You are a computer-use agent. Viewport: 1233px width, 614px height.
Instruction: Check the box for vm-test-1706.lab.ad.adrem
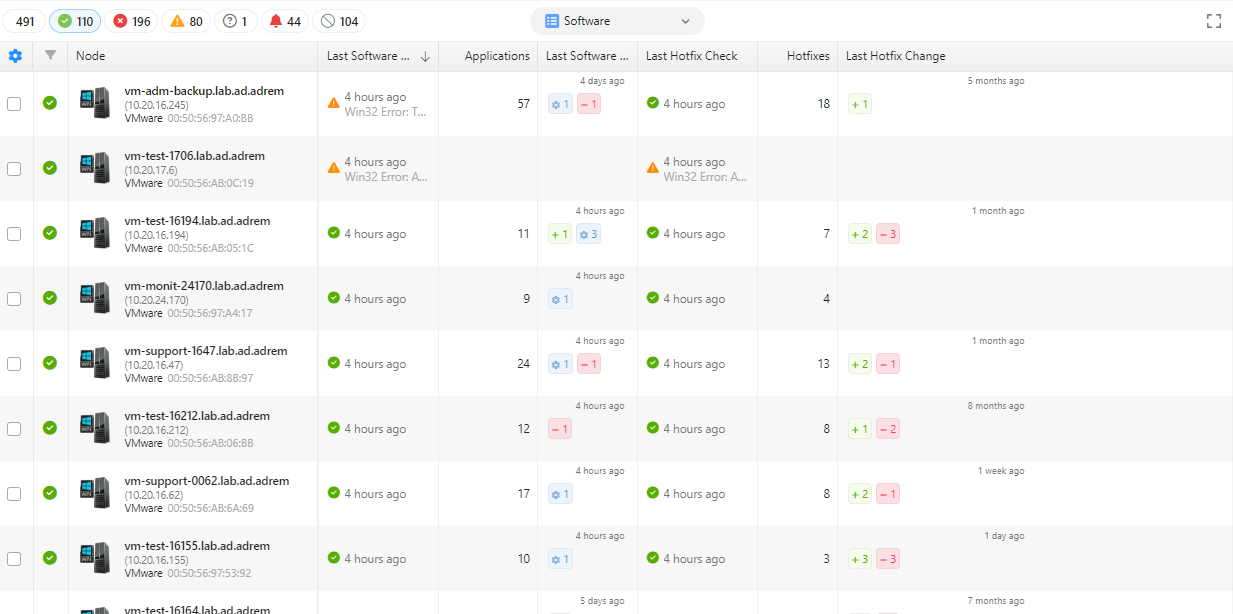14,169
